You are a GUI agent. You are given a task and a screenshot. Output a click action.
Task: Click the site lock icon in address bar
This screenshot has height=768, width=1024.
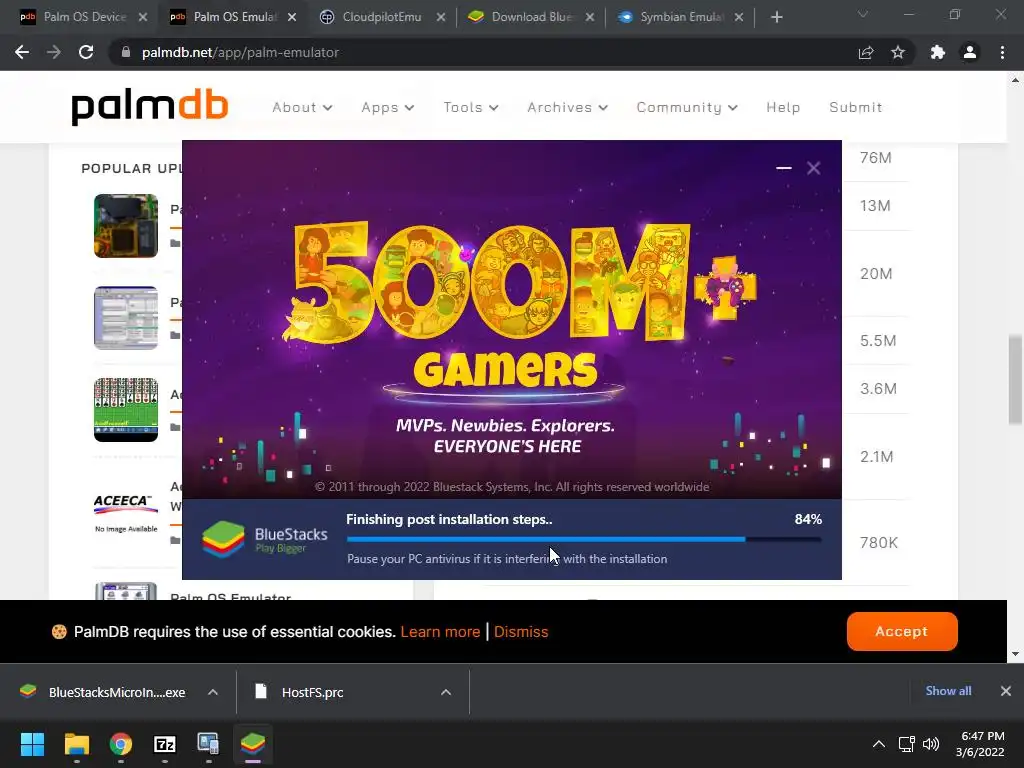(x=125, y=52)
